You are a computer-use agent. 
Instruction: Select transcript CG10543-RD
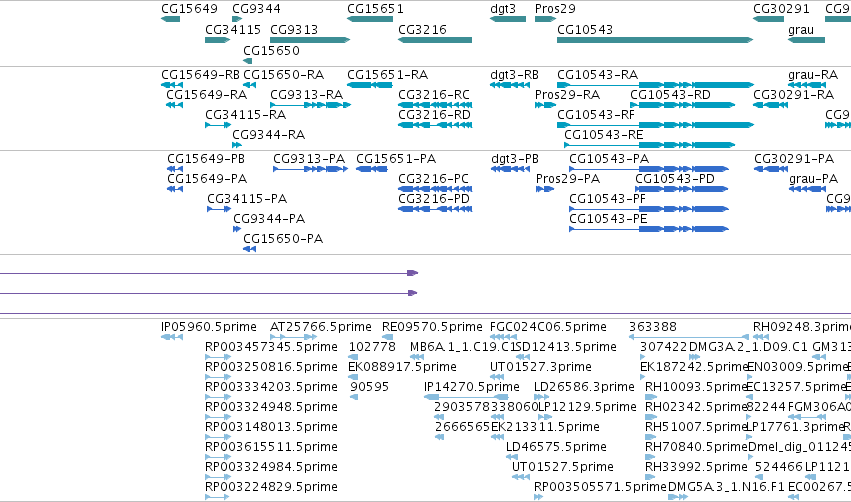pos(683,105)
